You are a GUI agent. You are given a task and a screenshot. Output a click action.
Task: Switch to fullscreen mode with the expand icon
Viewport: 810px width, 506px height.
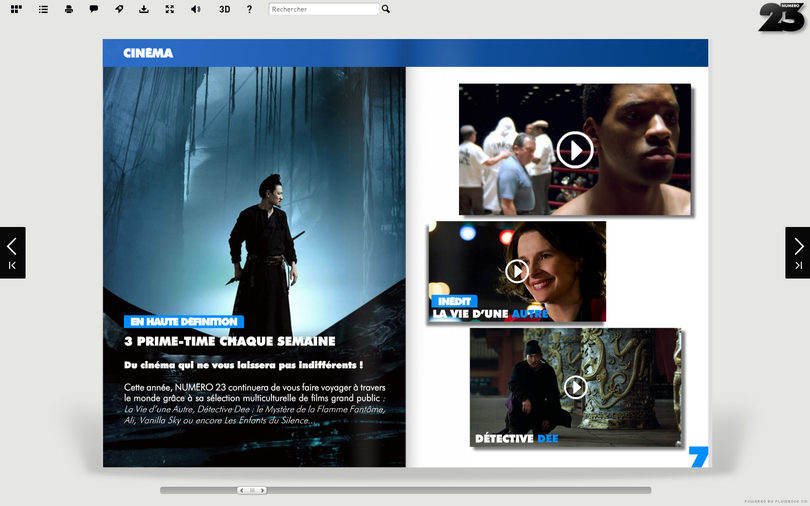[169, 9]
